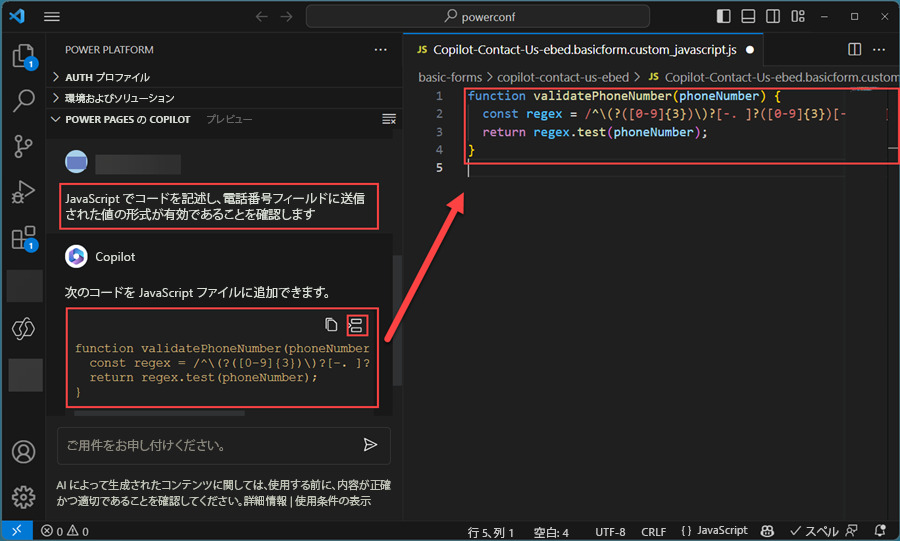Select JavaScript language mode in status bar

715,531
